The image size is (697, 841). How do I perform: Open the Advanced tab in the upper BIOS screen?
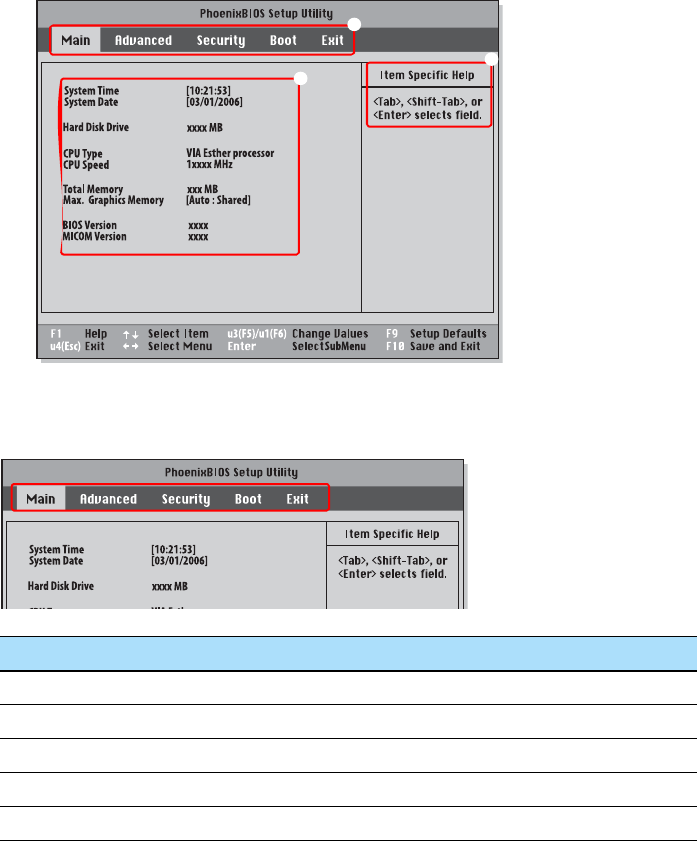pos(143,41)
